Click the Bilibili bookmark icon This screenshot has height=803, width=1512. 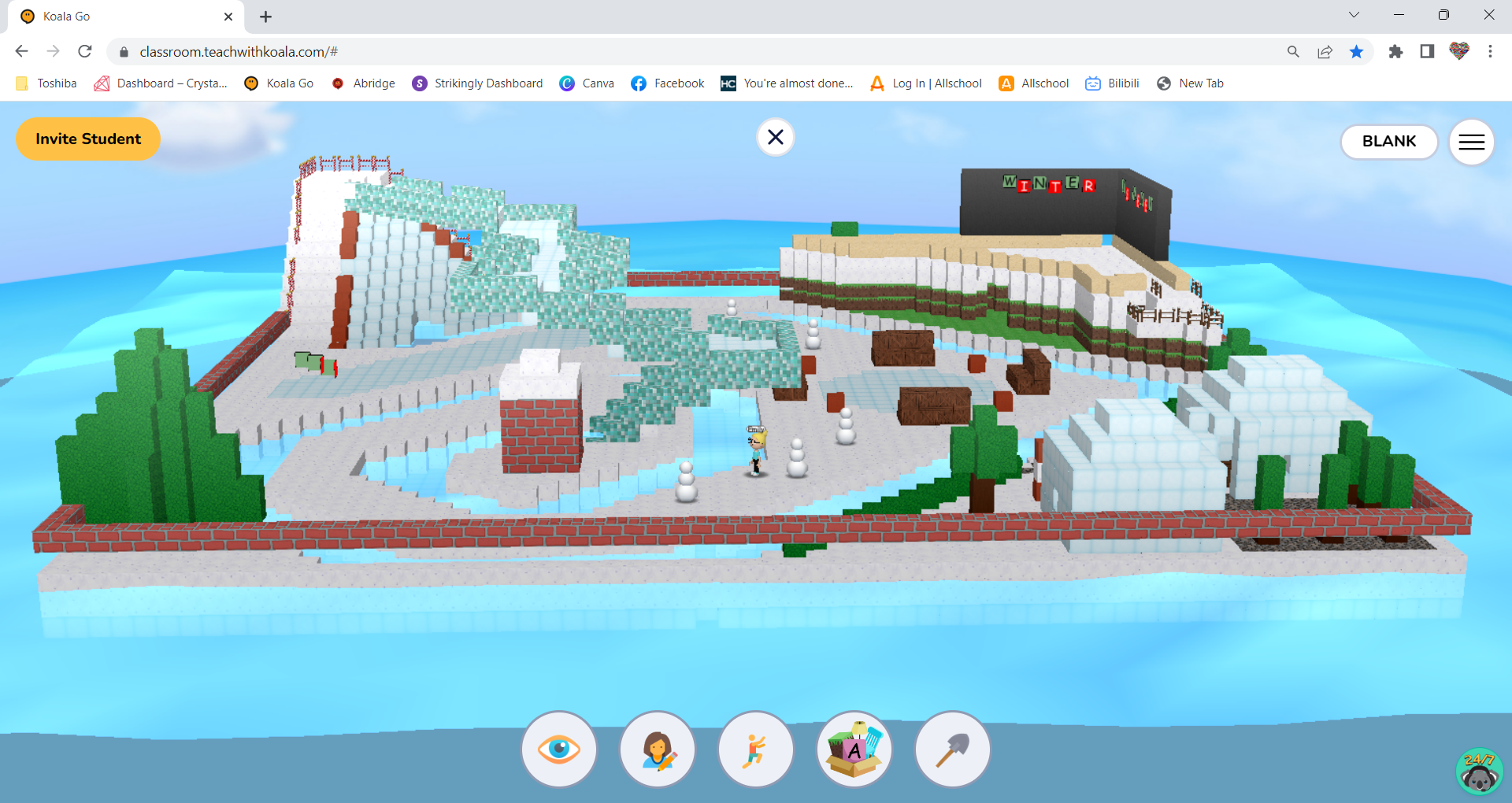[x=1093, y=83]
